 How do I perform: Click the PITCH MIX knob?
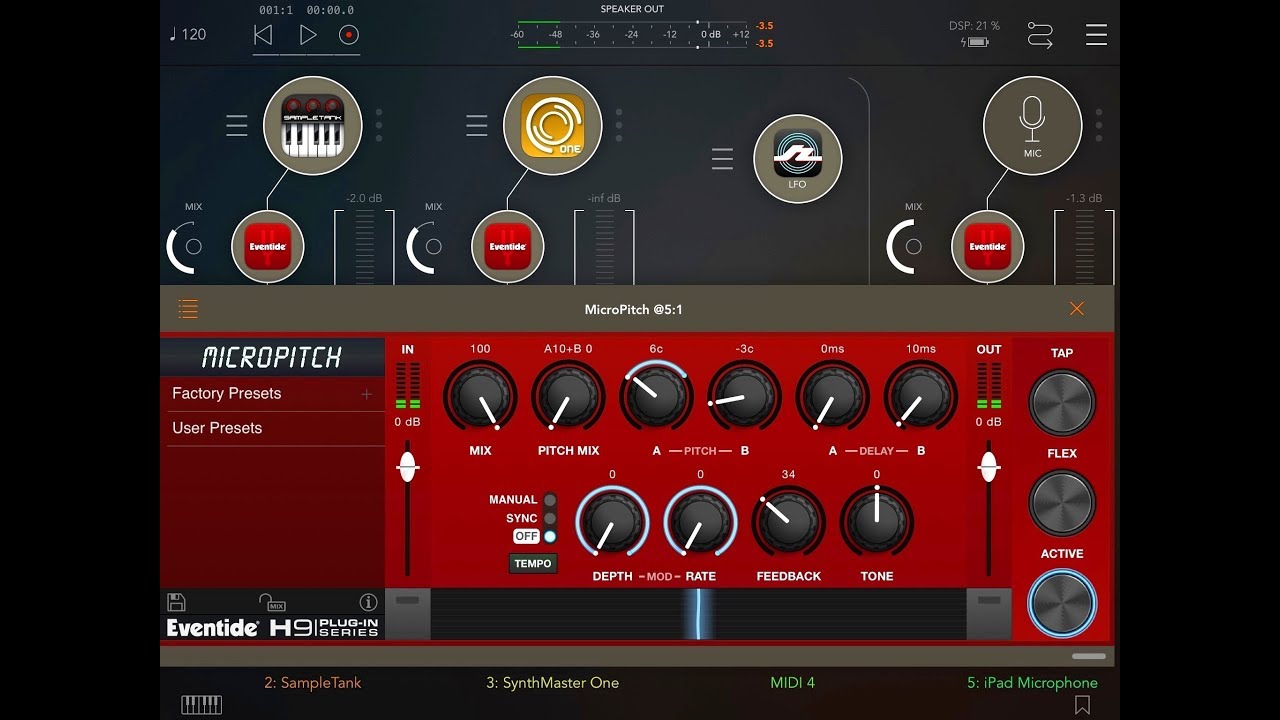pos(568,396)
